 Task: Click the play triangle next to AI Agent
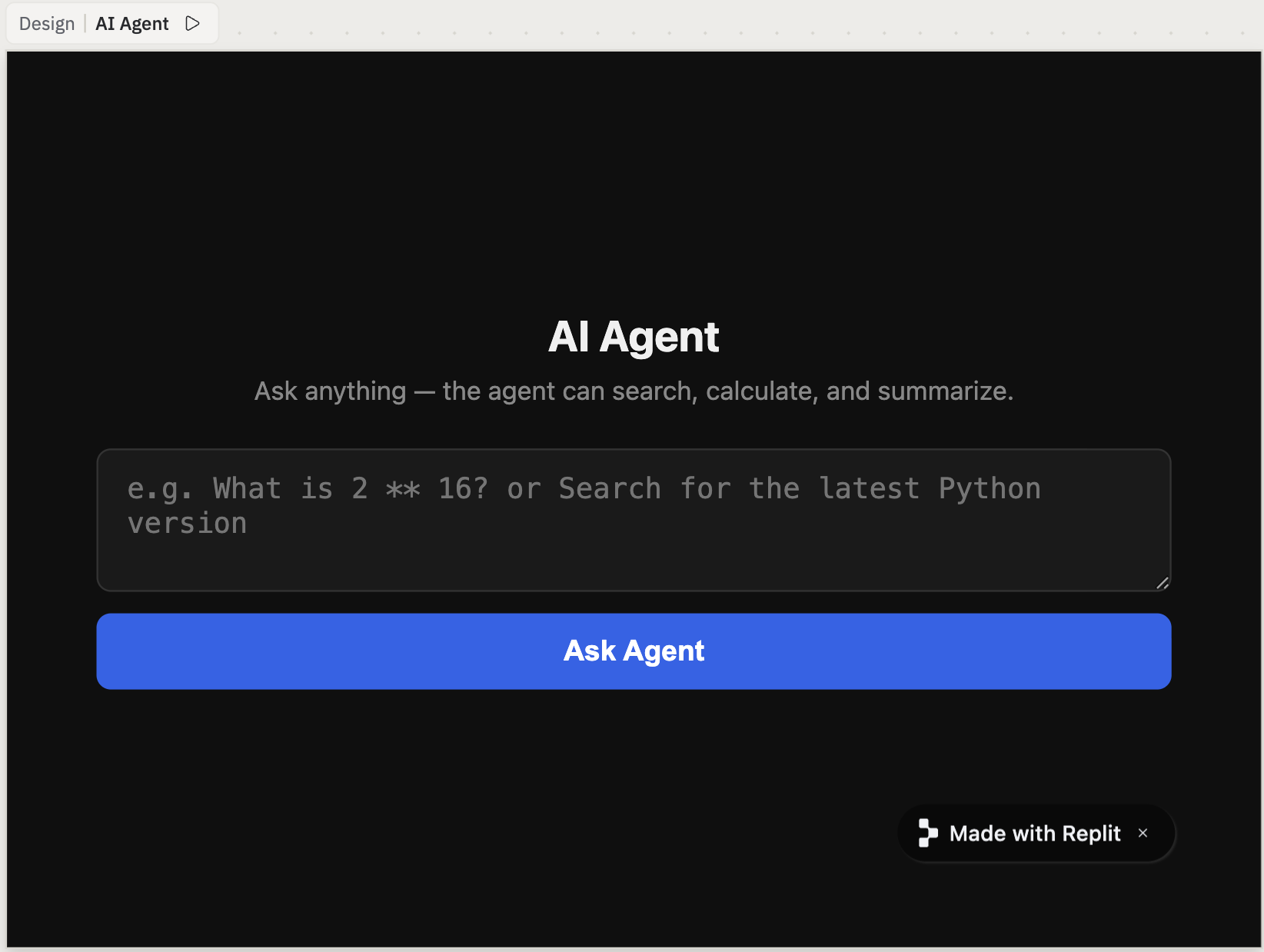click(192, 23)
